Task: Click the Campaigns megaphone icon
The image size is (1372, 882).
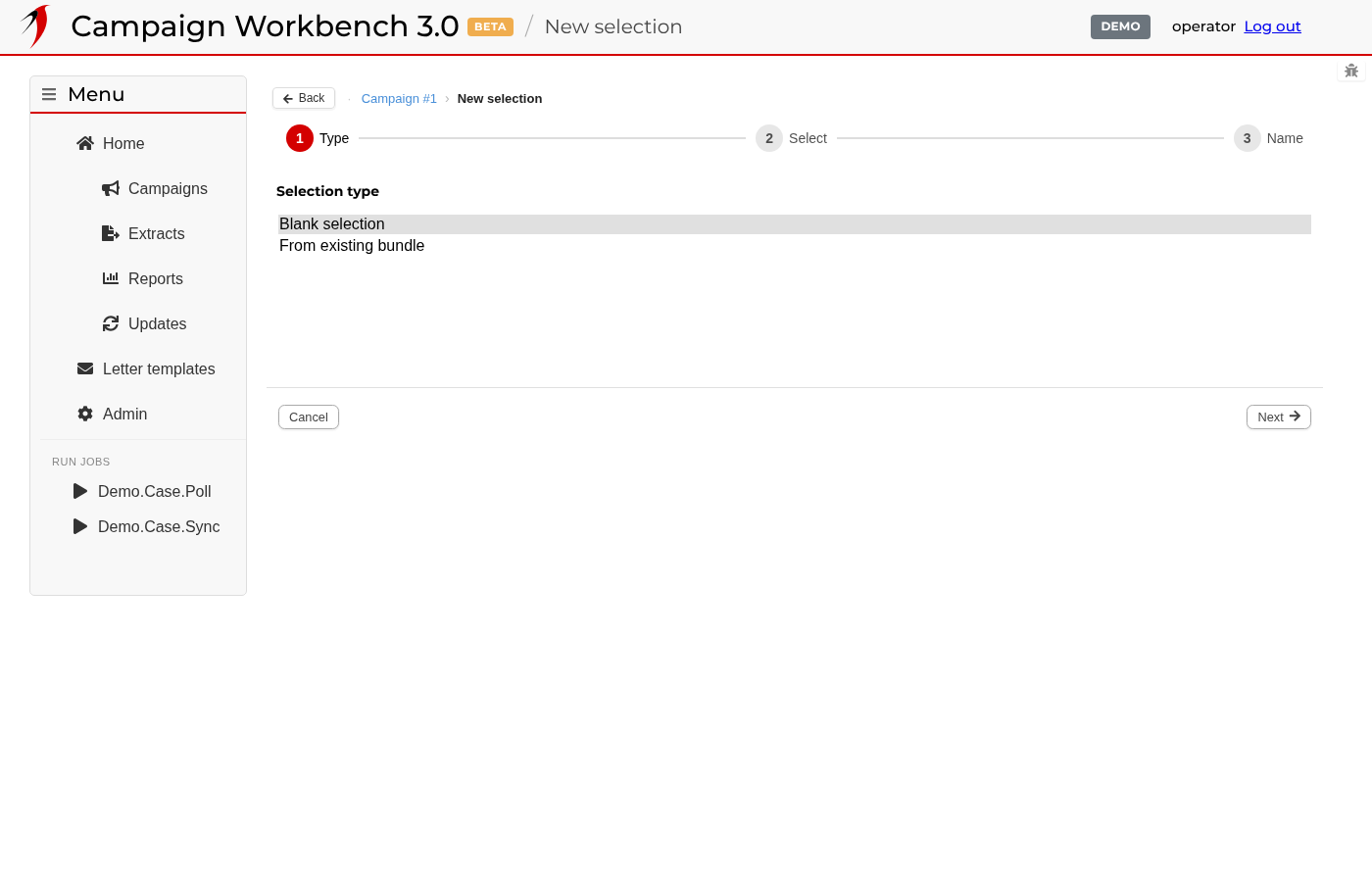Action: click(x=111, y=188)
